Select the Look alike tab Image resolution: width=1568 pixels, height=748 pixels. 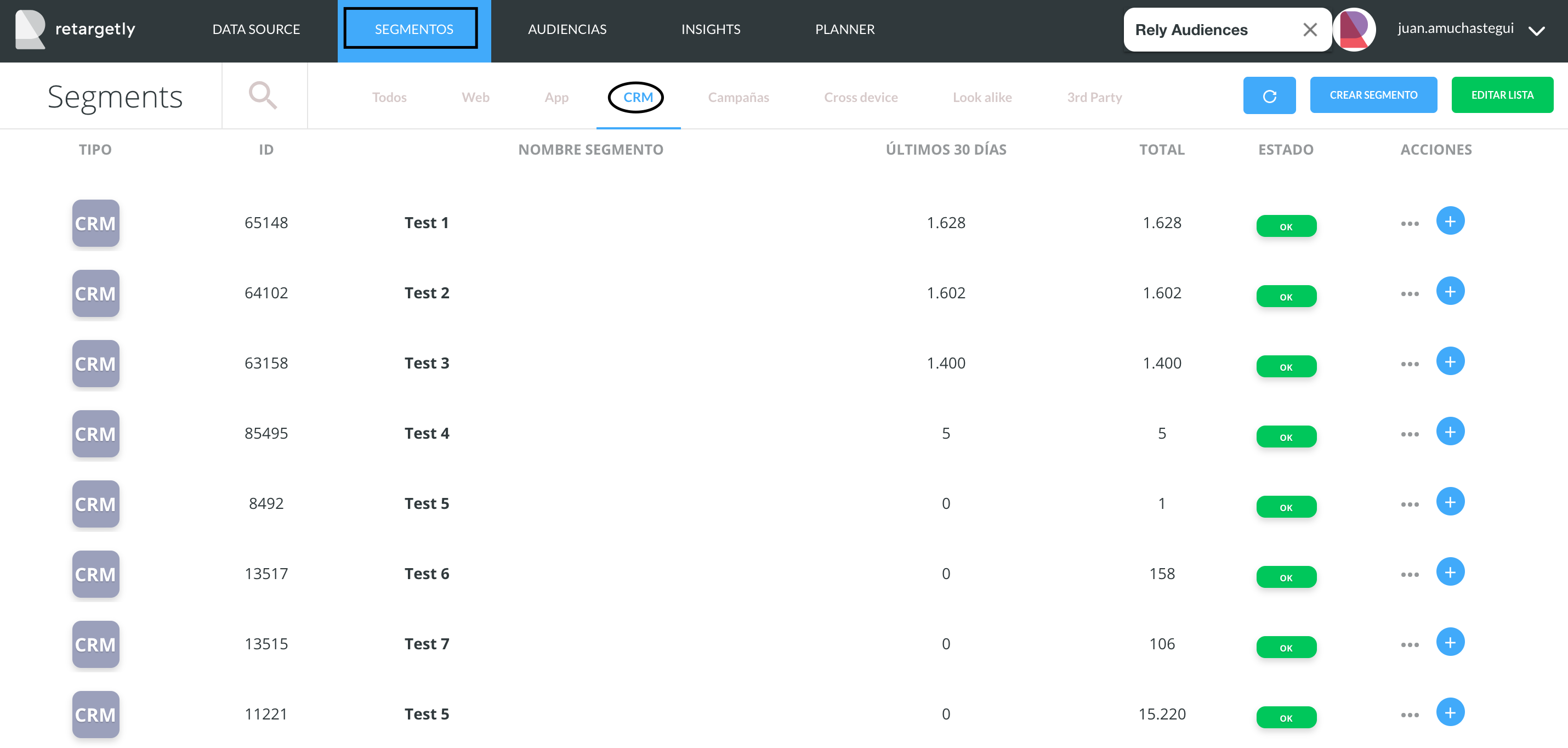982,98
